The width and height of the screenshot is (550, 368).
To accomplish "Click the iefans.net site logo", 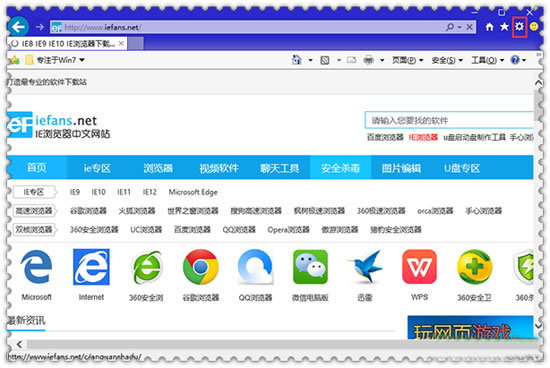I will coord(59,125).
